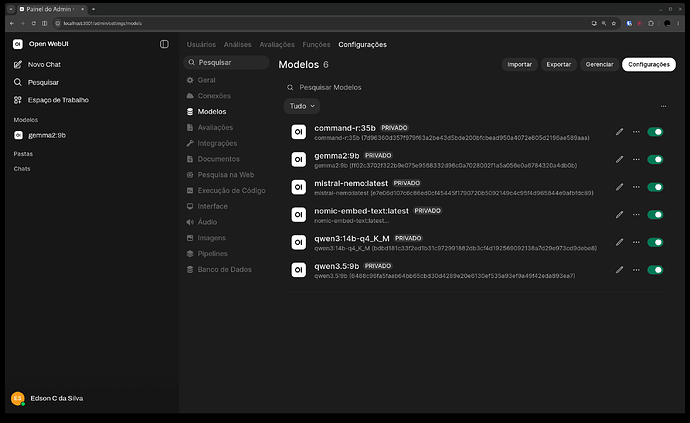690x423 pixels.
Task: Select the Configurações top tab
Action: point(363,44)
